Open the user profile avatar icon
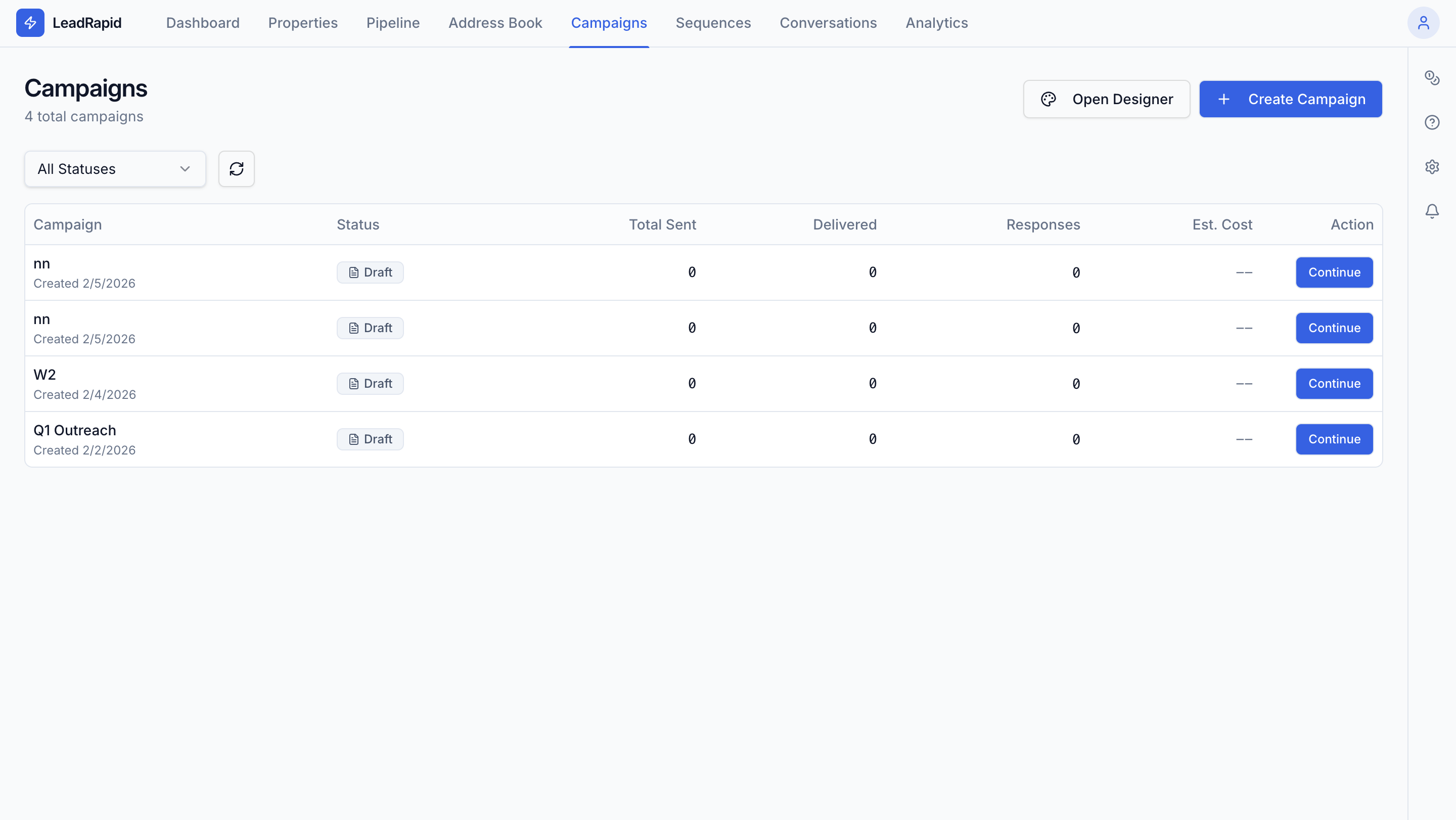The image size is (1456, 820). (1423, 23)
